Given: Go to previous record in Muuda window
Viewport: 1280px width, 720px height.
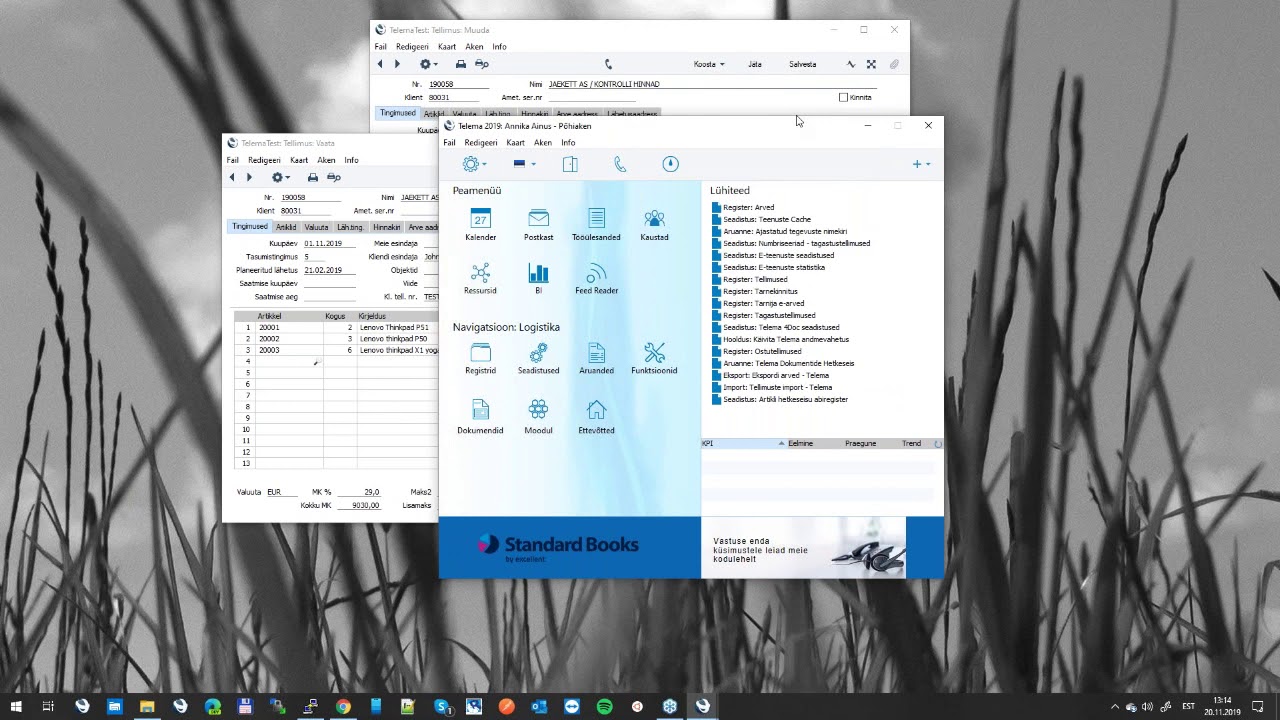Looking at the screenshot, I should pyautogui.click(x=380, y=64).
